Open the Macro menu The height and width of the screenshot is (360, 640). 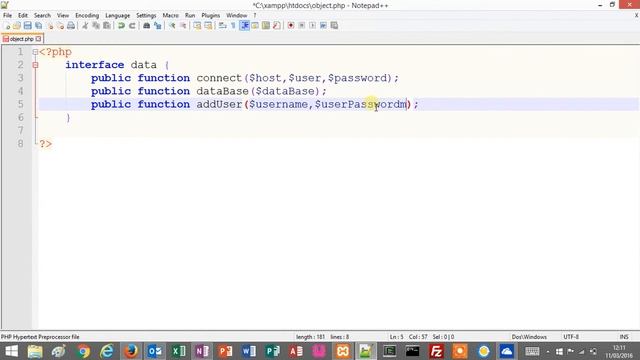[171, 16]
